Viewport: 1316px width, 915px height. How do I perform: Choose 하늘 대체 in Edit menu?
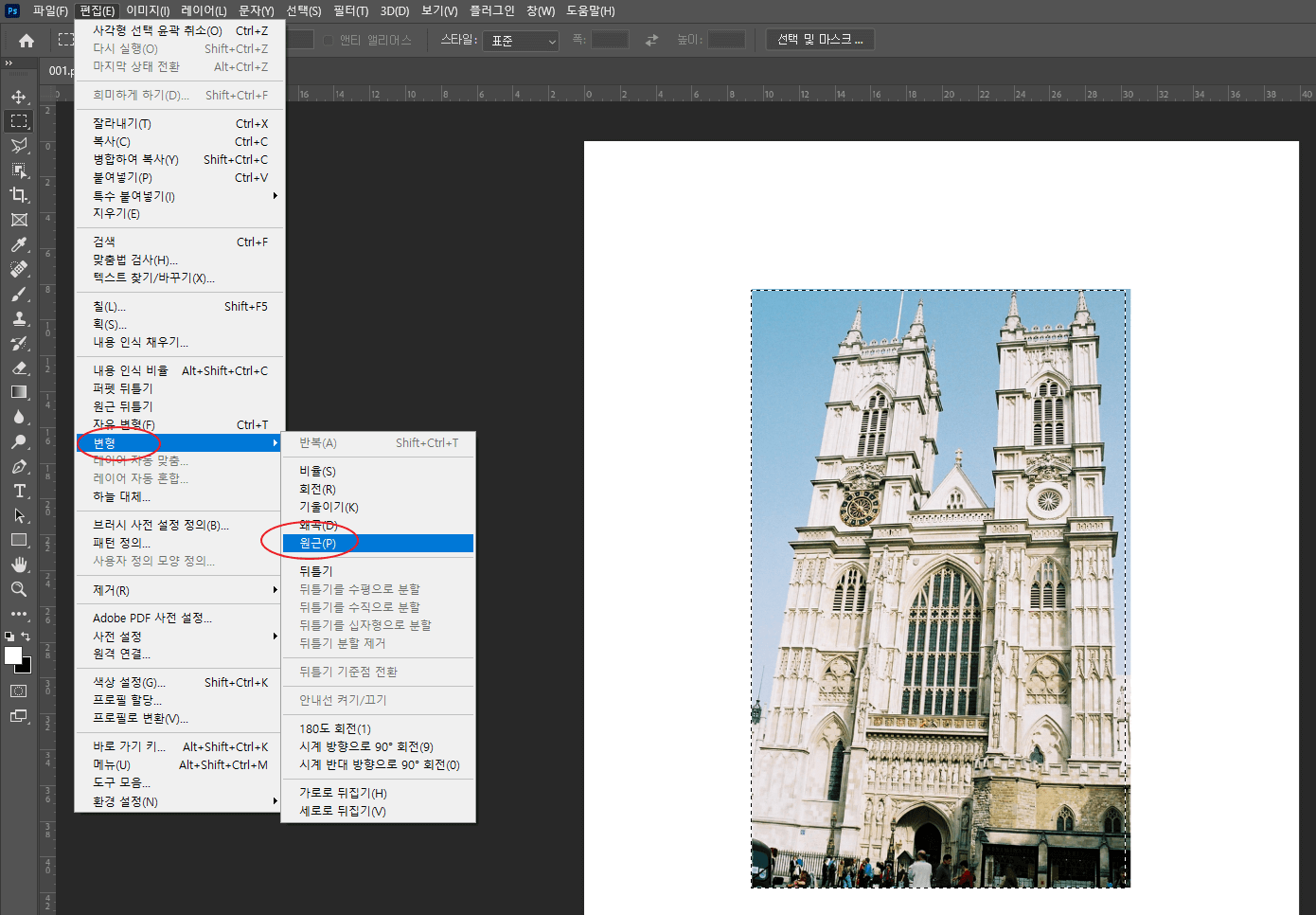click(180, 496)
